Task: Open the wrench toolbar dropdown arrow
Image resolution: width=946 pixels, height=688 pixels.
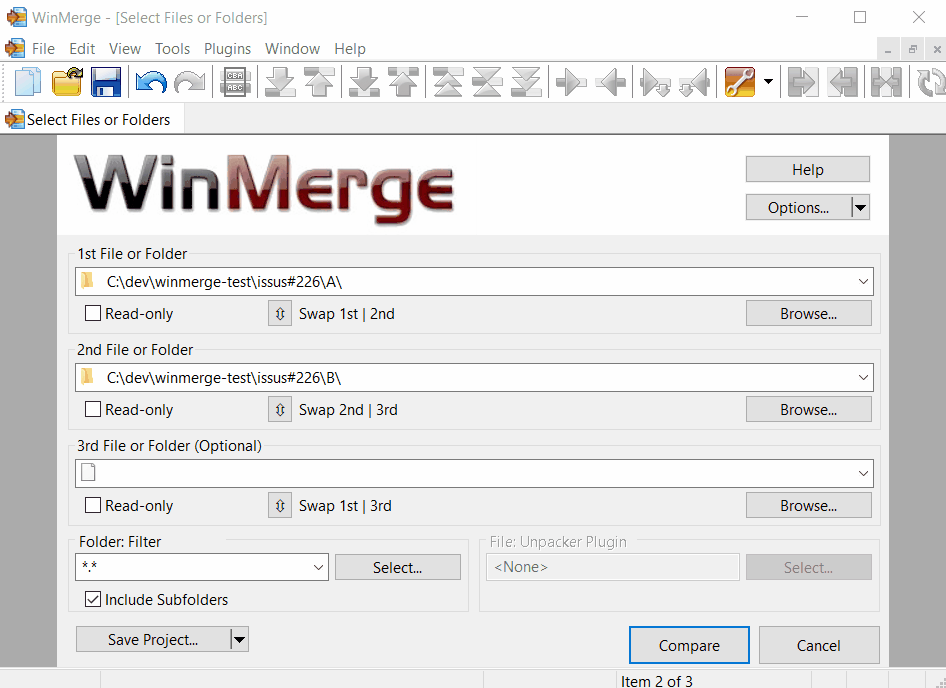Action: click(768, 81)
